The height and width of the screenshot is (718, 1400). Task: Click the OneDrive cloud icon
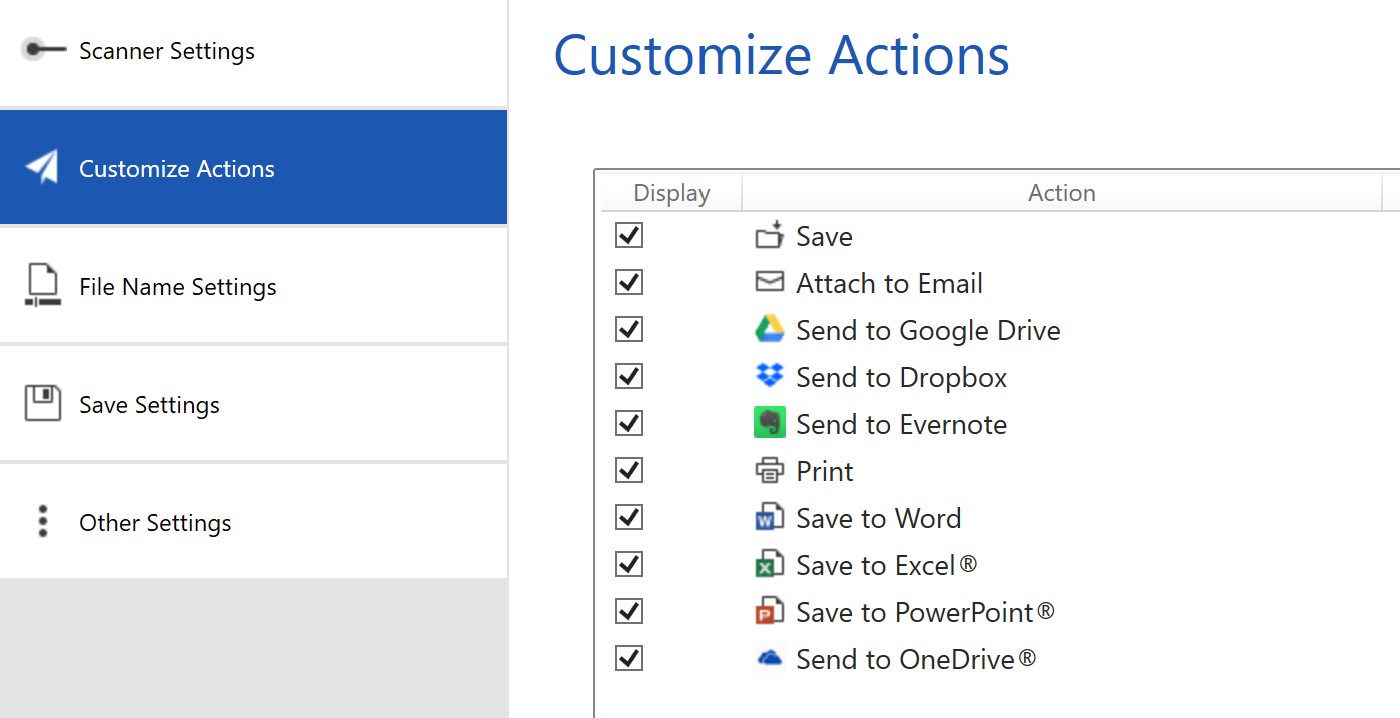click(x=769, y=658)
